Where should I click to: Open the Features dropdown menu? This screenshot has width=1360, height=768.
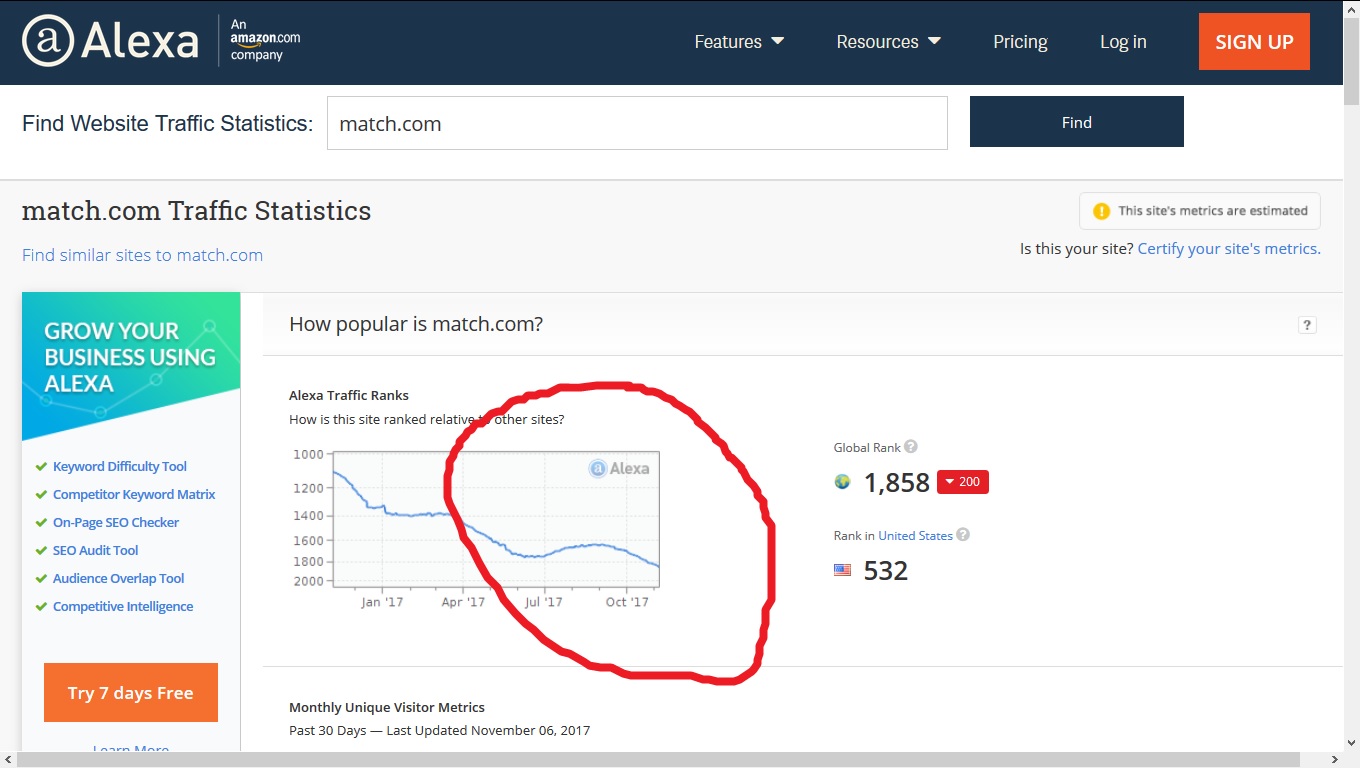click(739, 42)
